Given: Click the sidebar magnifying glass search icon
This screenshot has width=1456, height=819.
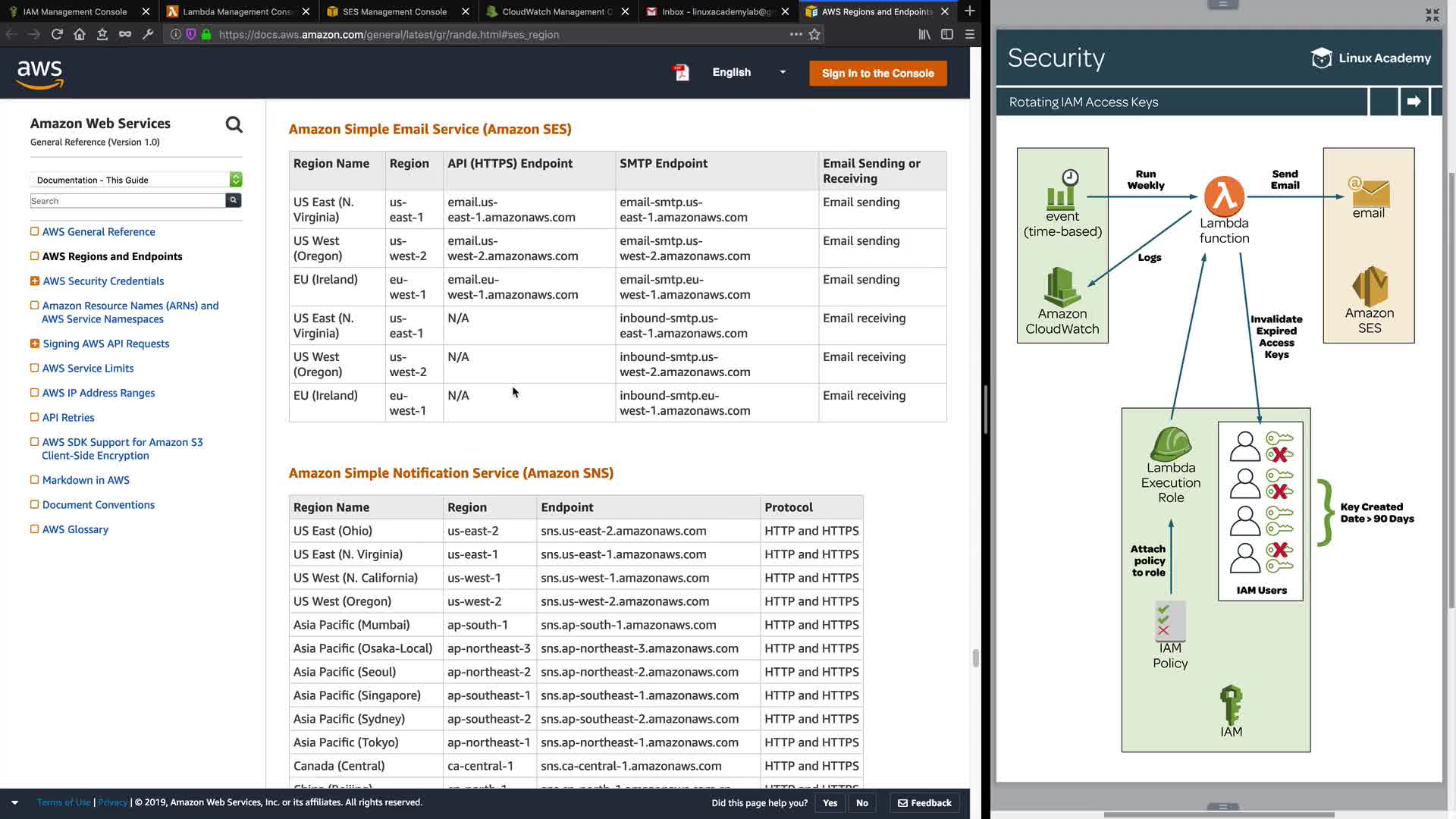Looking at the screenshot, I should pyautogui.click(x=234, y=125).
